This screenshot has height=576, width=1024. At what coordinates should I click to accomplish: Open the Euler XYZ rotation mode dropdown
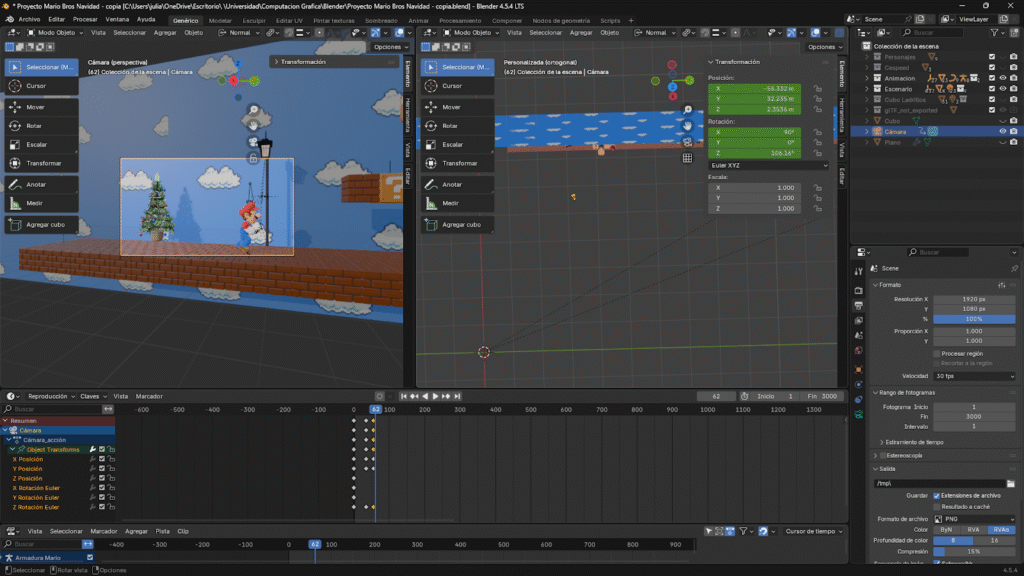point(768,165)
